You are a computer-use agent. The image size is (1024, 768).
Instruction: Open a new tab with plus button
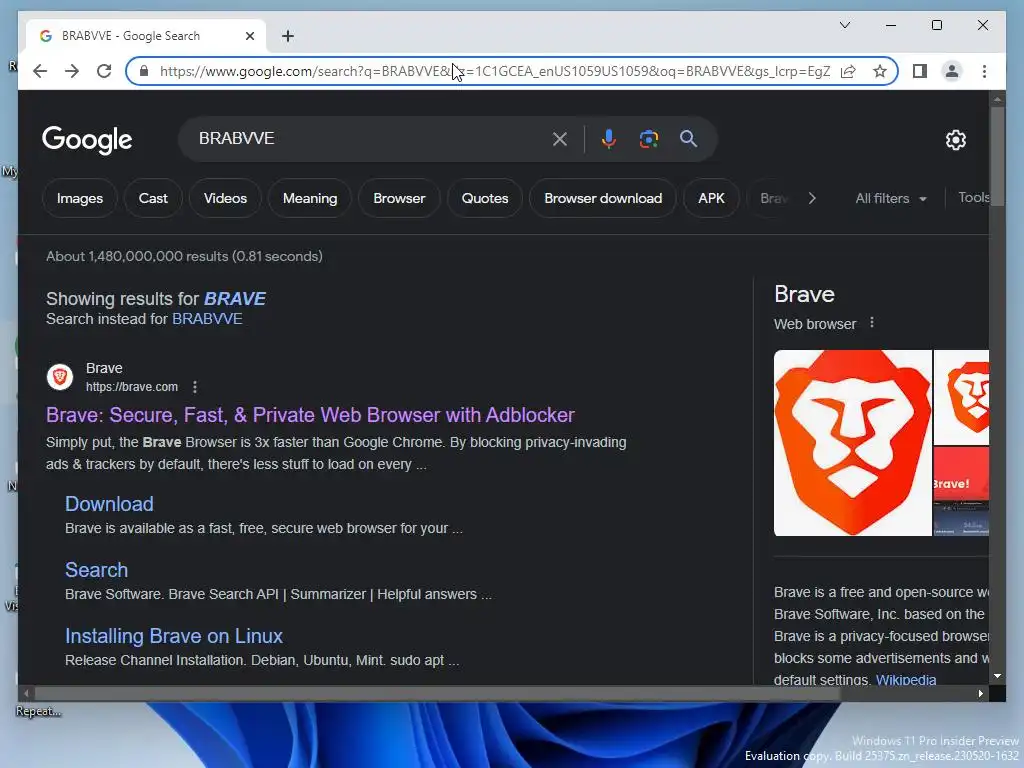point(287,36)
